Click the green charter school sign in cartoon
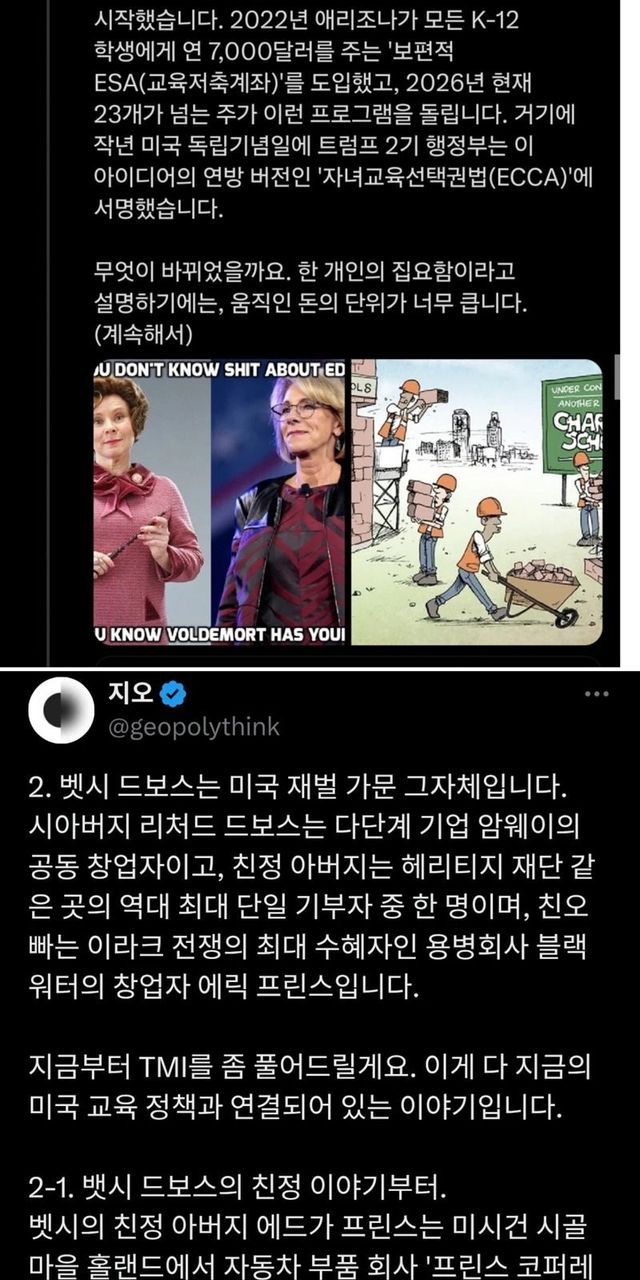The width and height of the screenshot is (640, 1280). [572, 424]
